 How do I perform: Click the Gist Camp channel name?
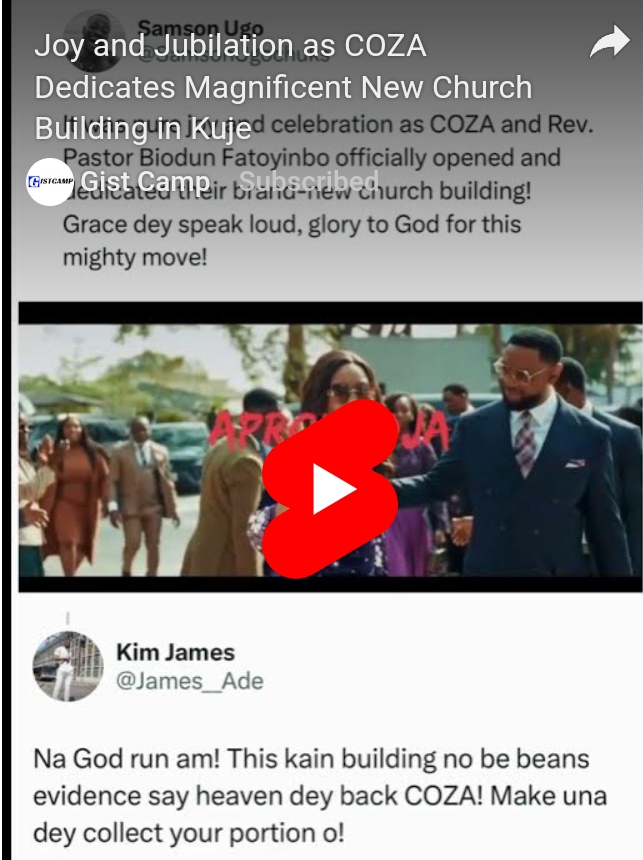tap(145, 181)
